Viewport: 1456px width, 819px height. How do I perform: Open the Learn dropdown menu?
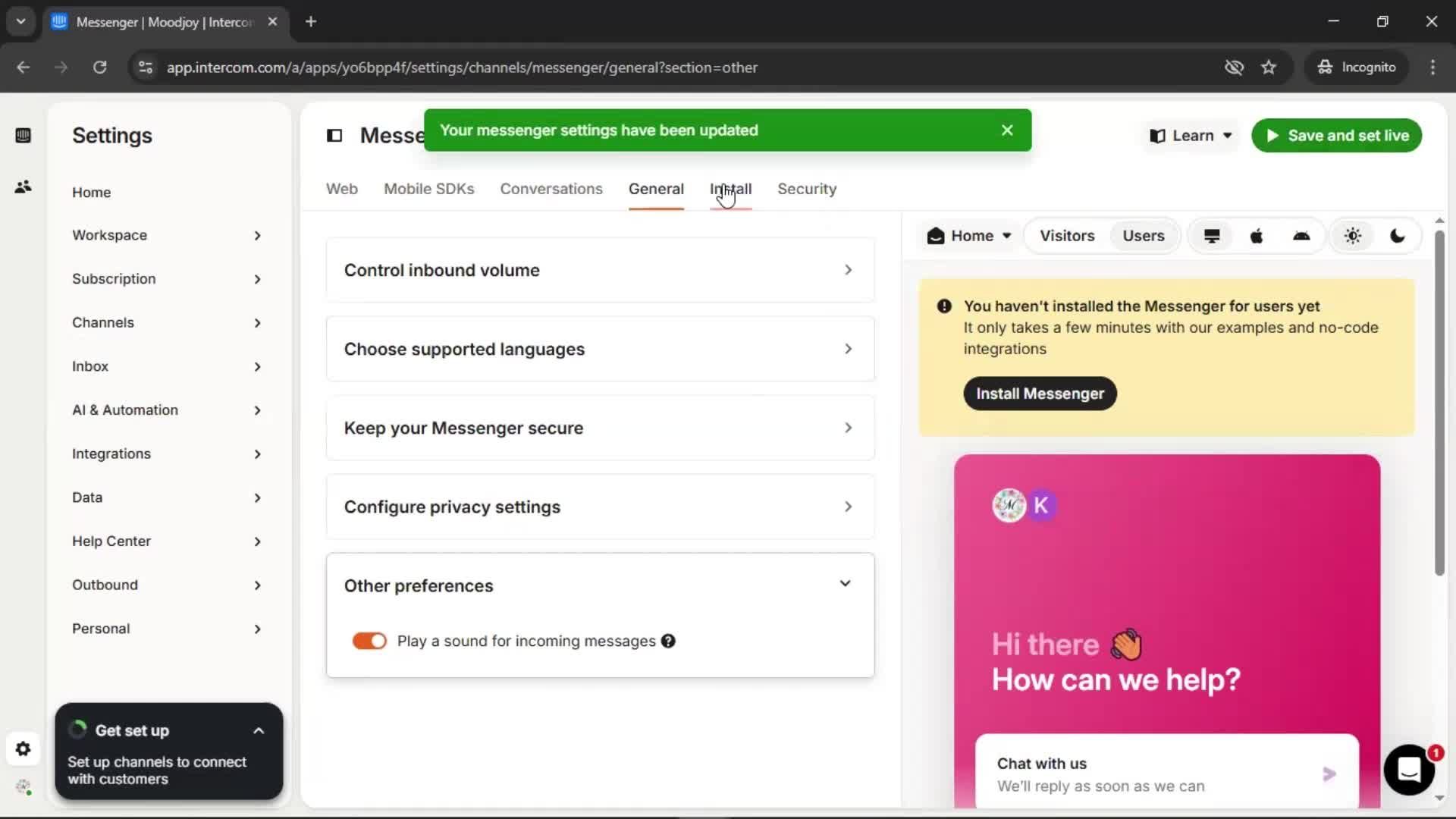point(1191,136)
